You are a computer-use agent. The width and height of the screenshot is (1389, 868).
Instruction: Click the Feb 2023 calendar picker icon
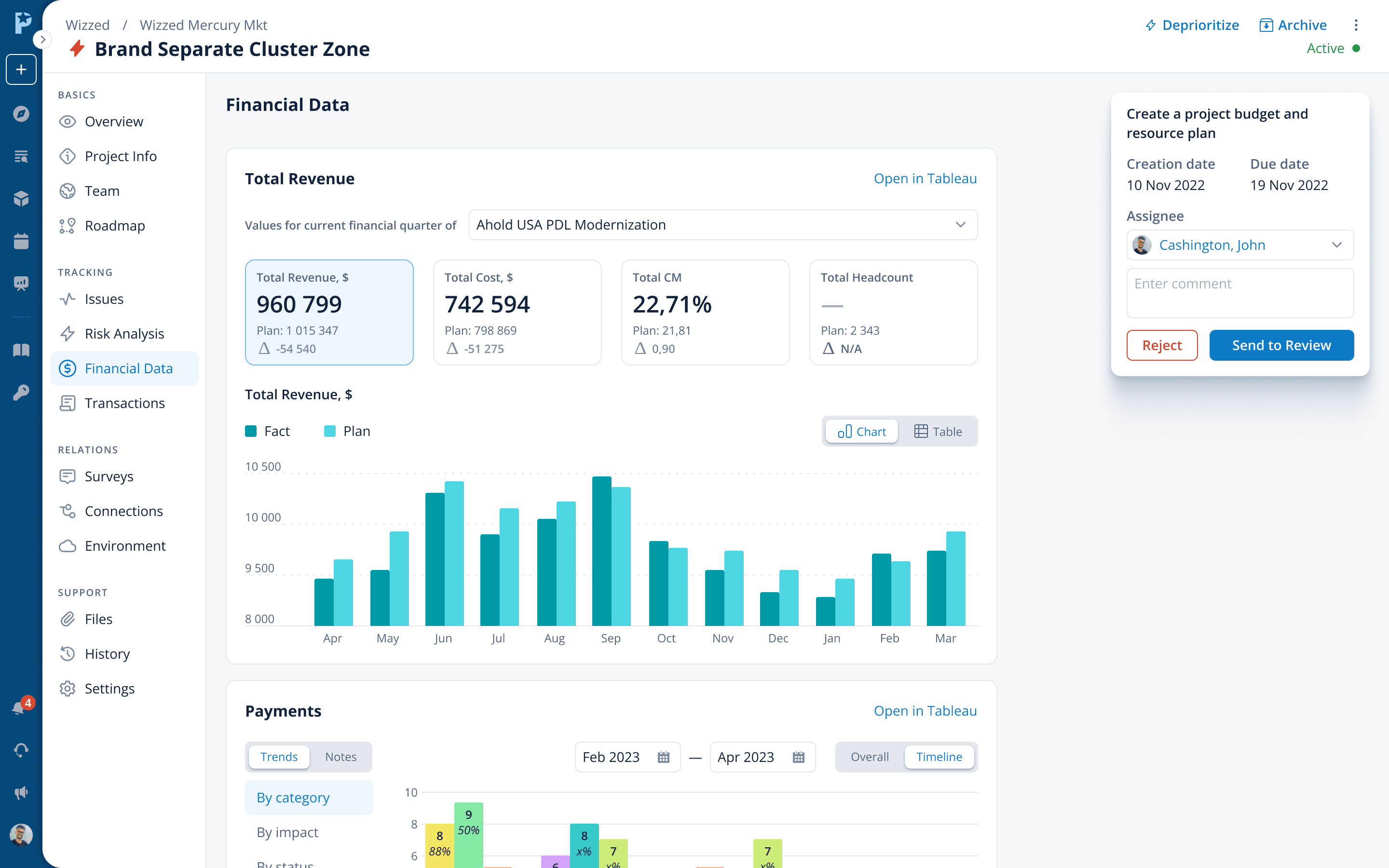pyautogui.click(x=664, y=757)
